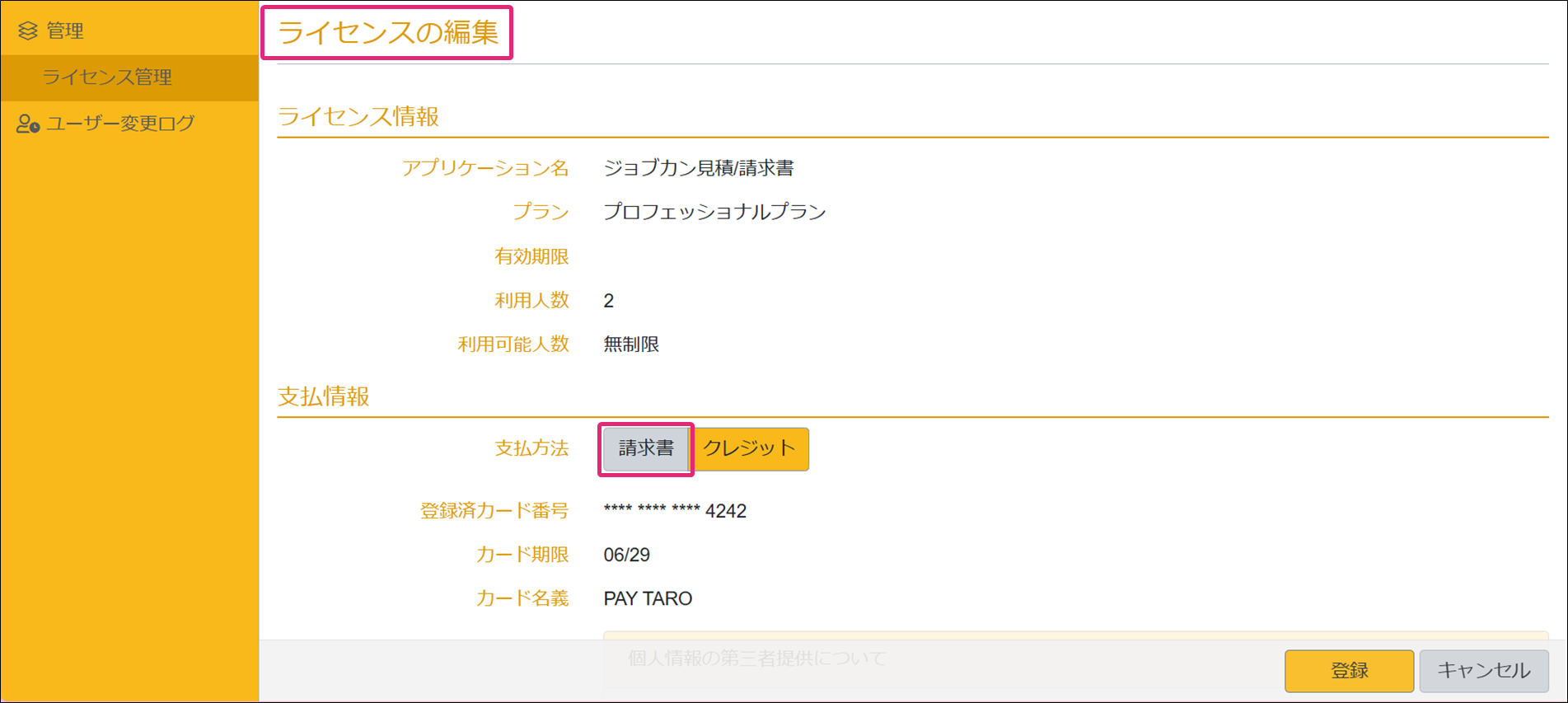Open the 管理 sidebar section
Screen dimensions: 1568x703
coord(65,31)
